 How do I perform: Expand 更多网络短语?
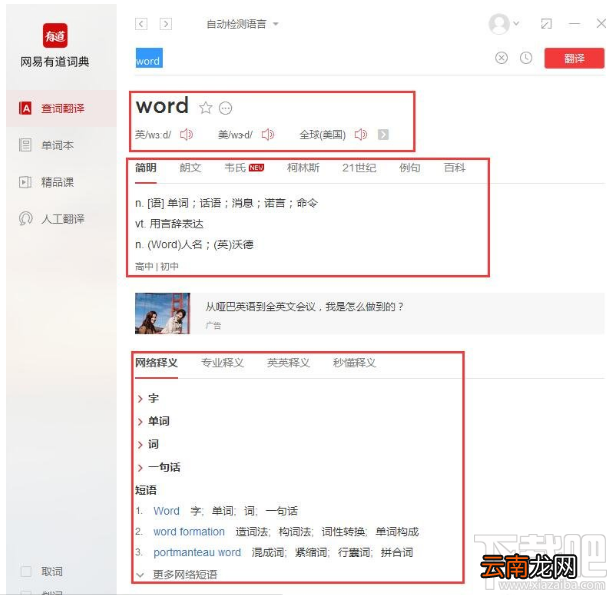[x=177, y=575]
